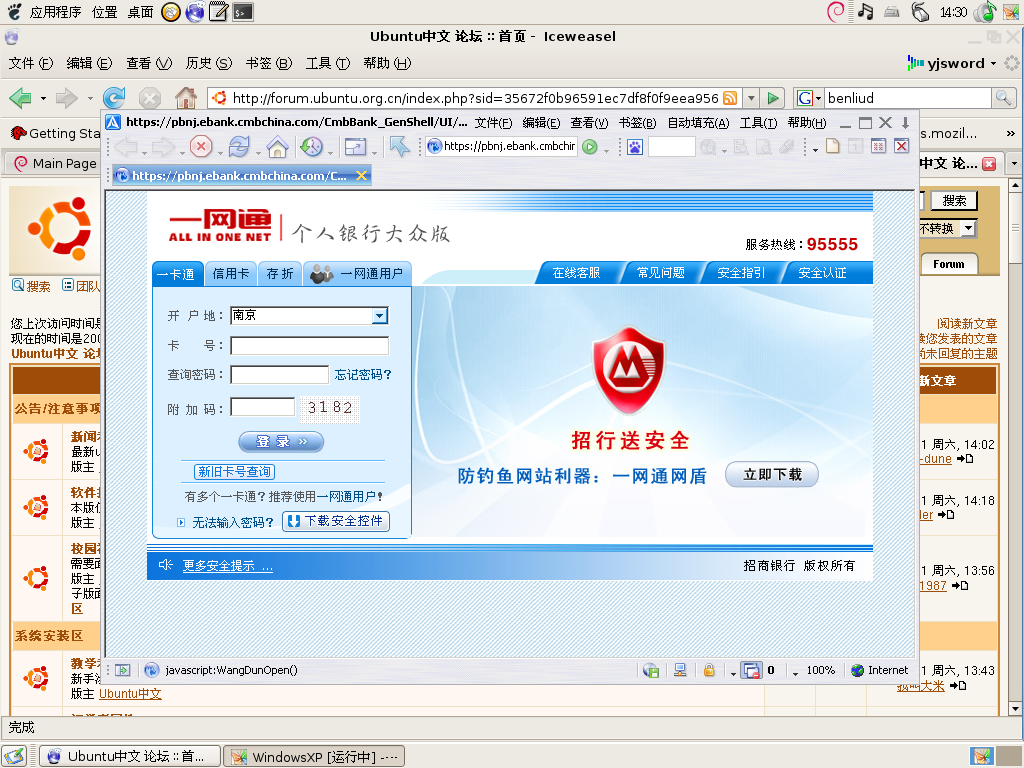The width and height of the screenshot is (1024, 768).
Task: Click the 立即下载 button
Action: click(x=772, y=475)
